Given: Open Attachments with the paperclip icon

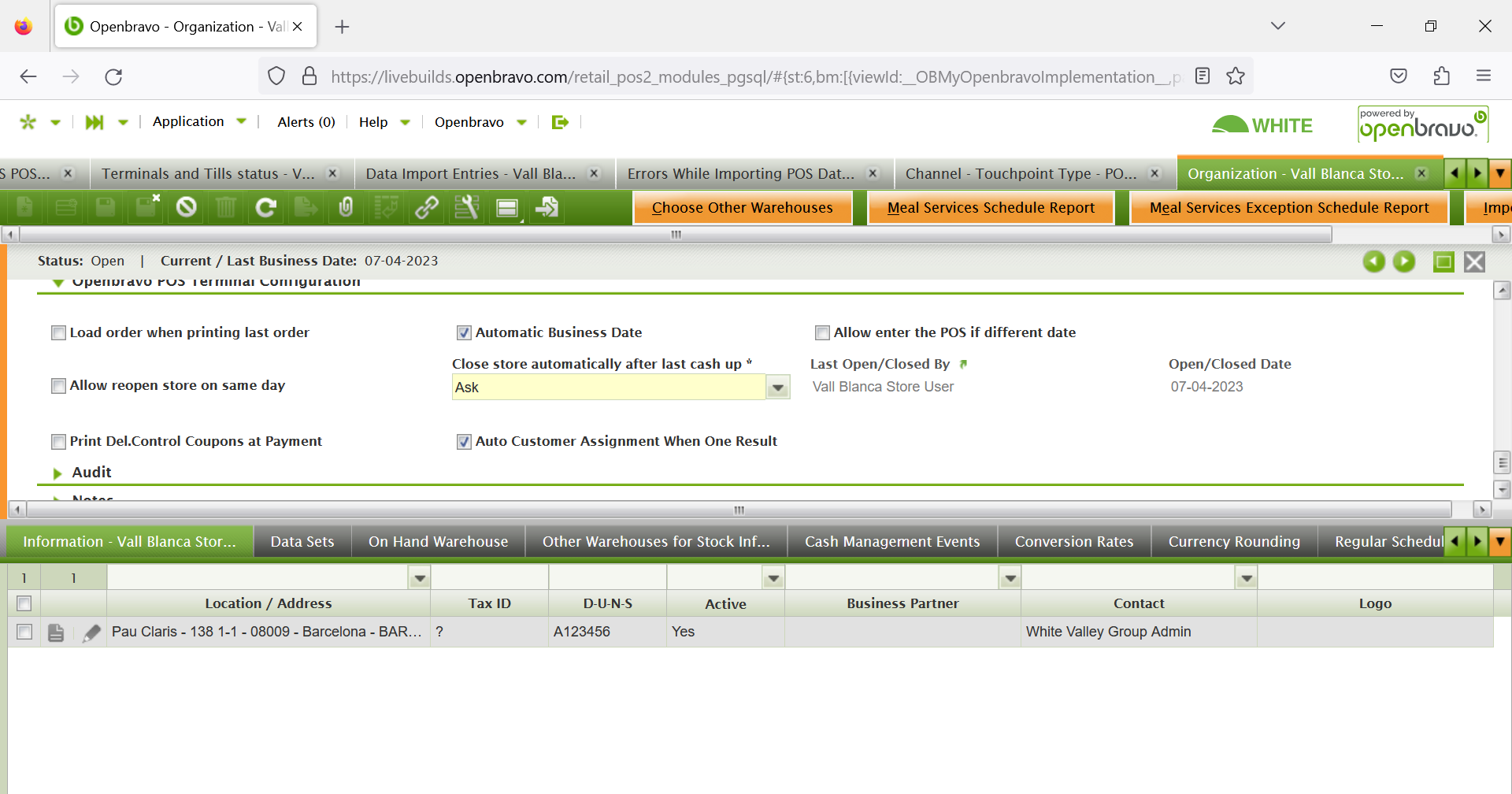Looking at the screenshot, I should coord(346,207).
